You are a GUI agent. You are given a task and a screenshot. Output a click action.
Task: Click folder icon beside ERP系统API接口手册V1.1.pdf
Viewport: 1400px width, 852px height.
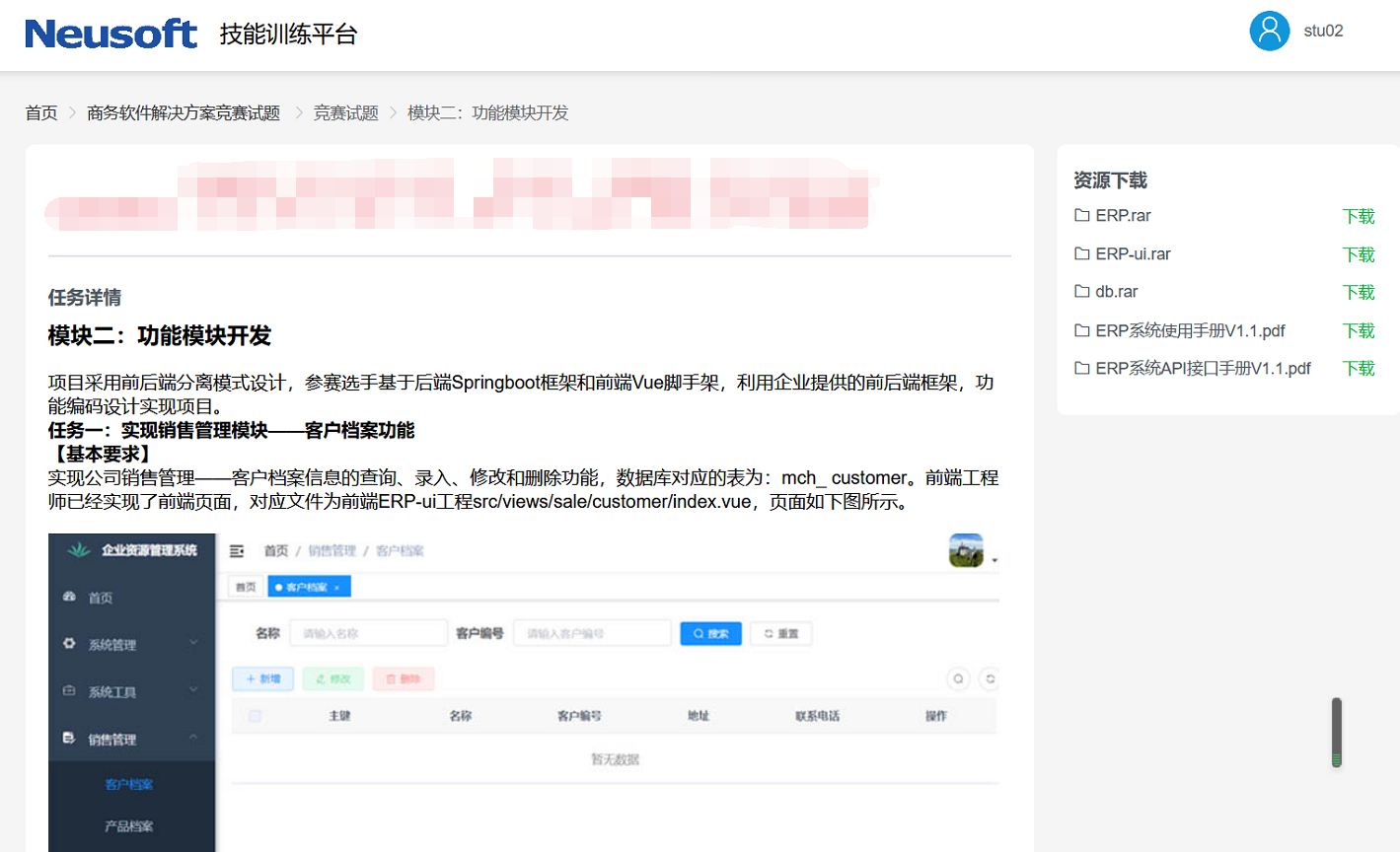(x=1082, y=368)
